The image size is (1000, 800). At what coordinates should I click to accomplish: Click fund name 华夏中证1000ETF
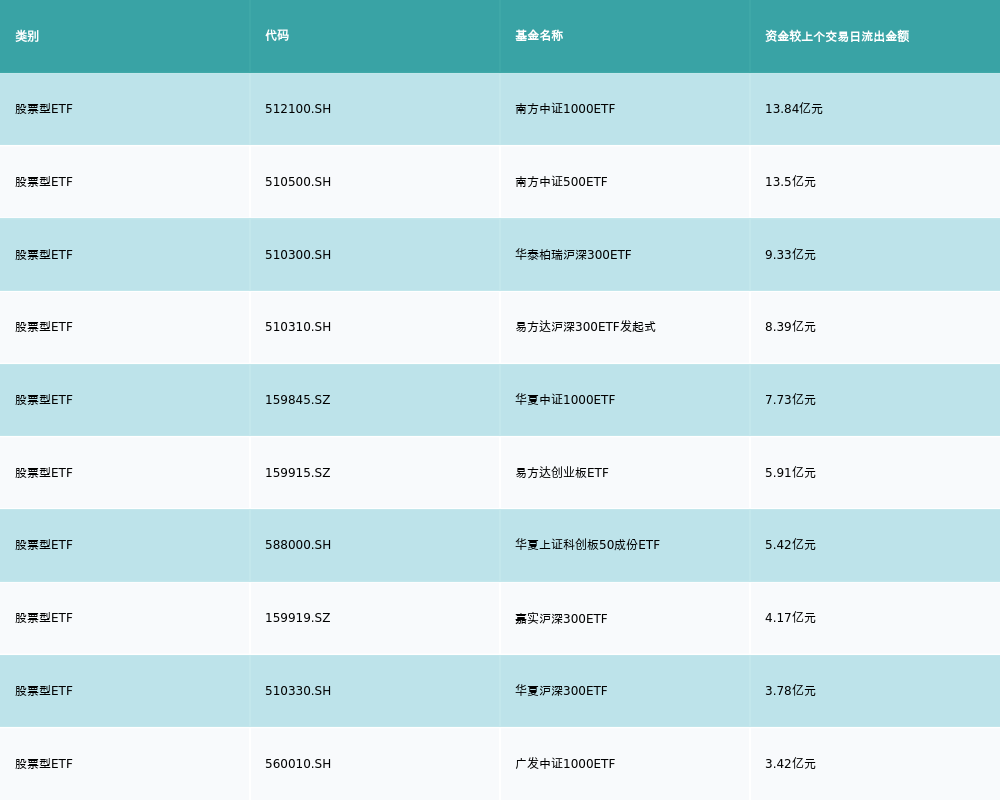pyautogui.click(x=565, y=399)
